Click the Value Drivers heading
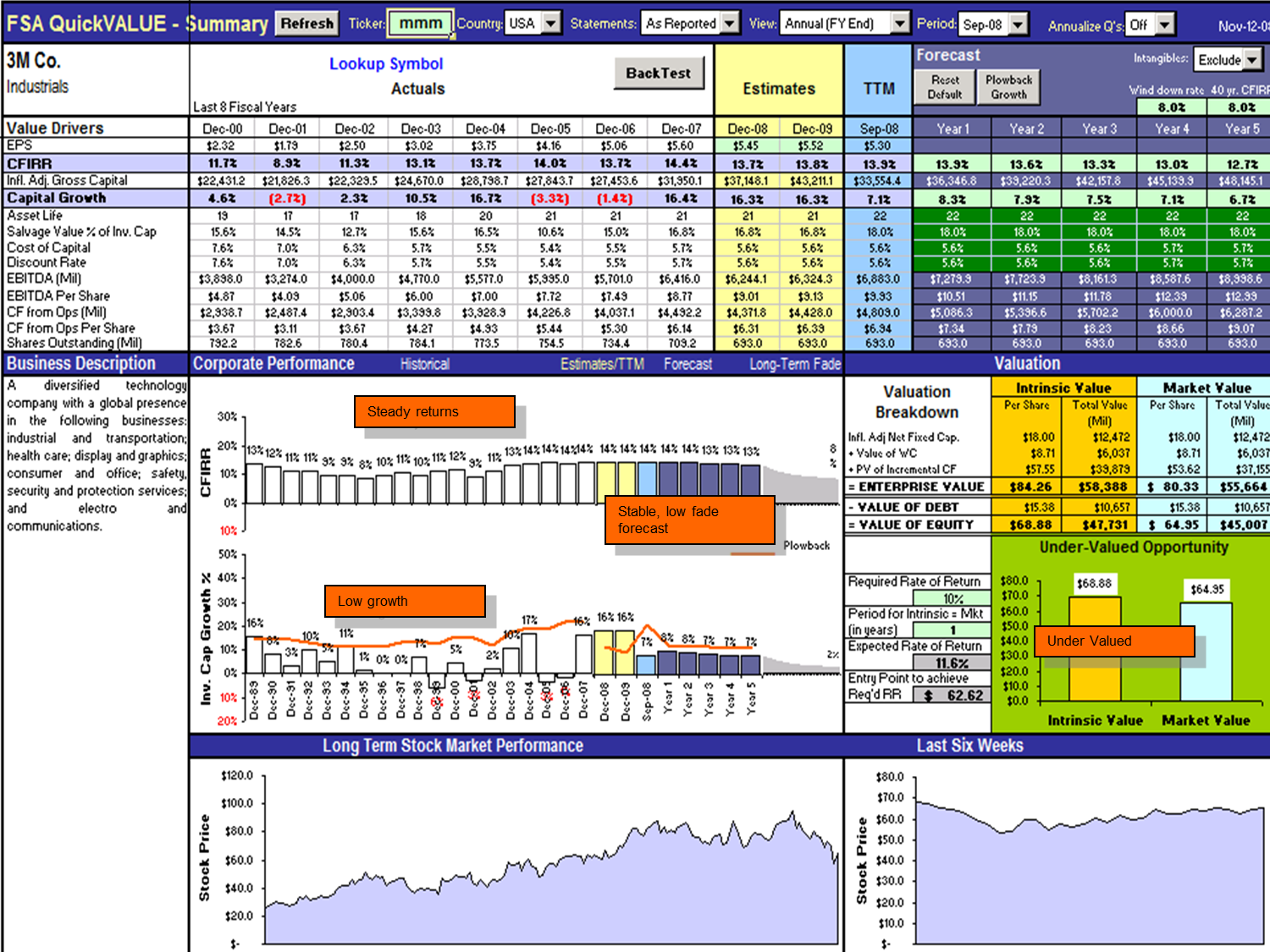This screenshot has height=952, width=1270. point(55,128)
